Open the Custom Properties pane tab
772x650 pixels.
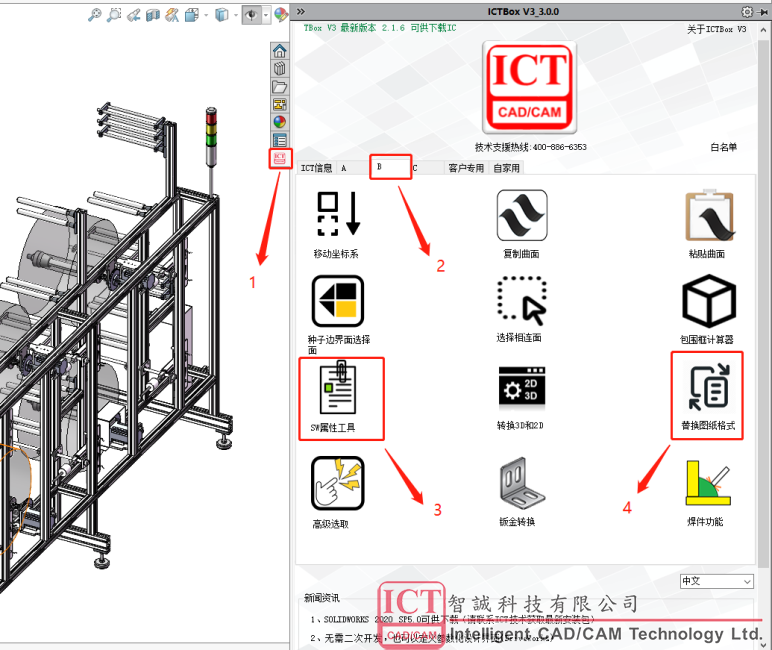point(280,140)
